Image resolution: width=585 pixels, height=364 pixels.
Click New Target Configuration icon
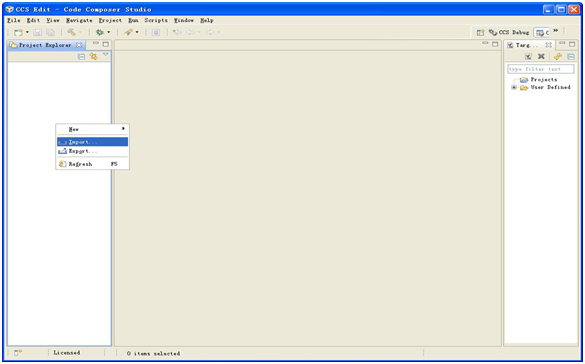pyautogui.click(x=528, y=57)
